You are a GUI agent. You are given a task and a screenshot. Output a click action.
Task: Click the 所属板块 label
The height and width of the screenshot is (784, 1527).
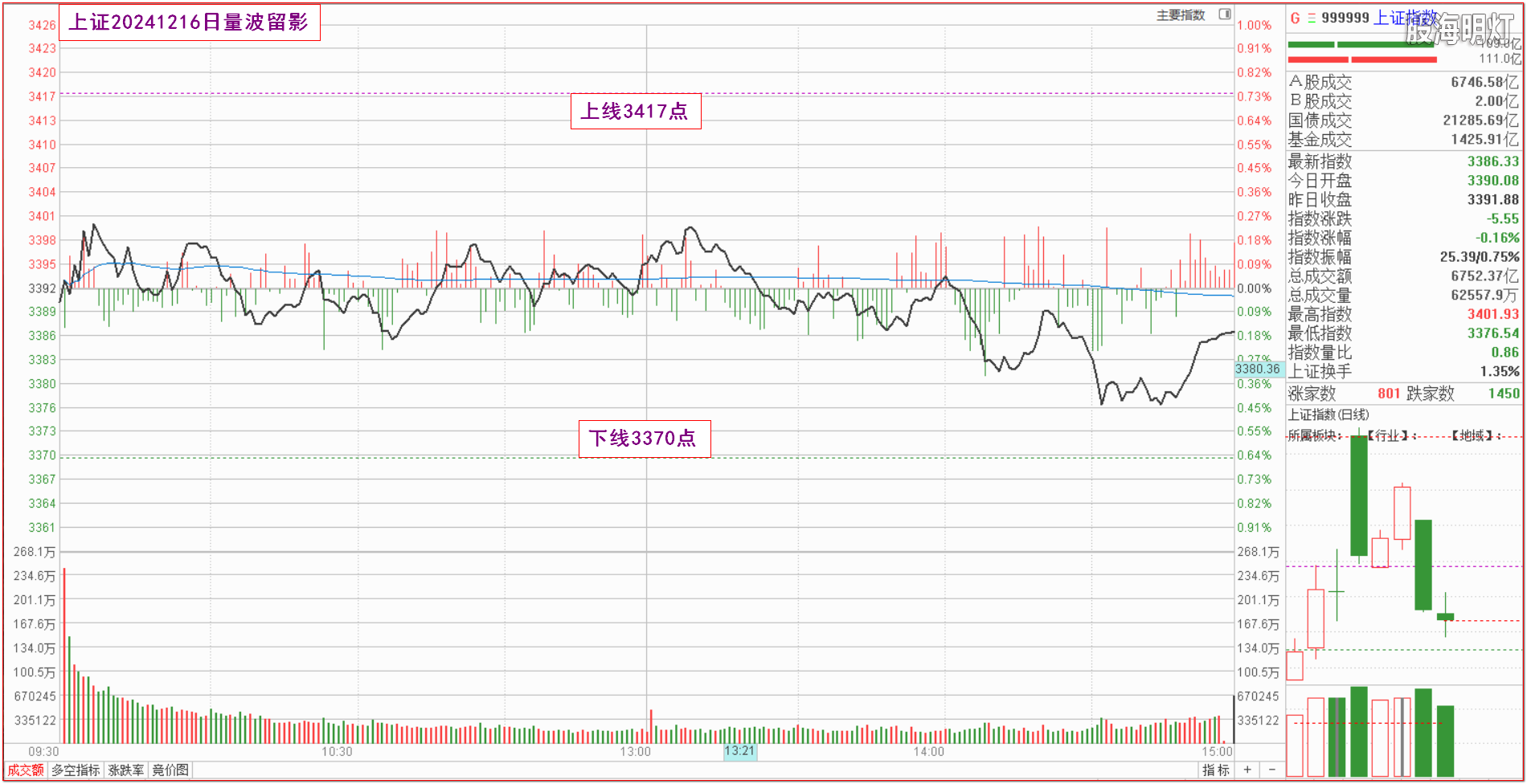pyautogui.click(x=1313, y=435)
